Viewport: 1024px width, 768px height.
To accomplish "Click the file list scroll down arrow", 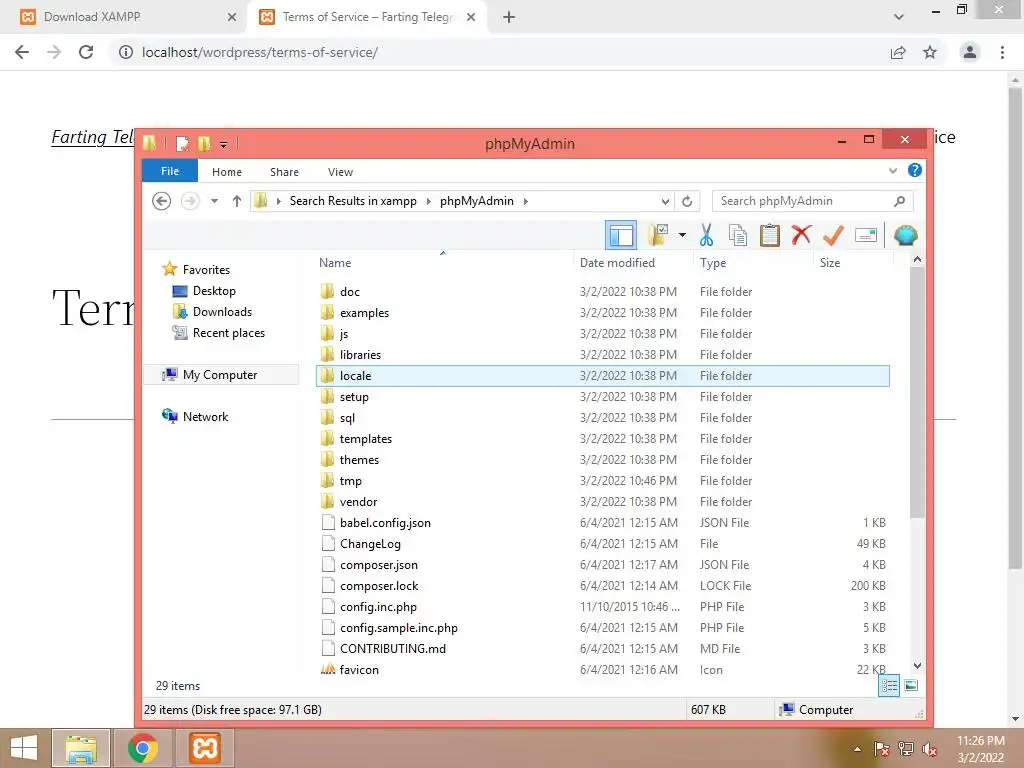I will coord(917,666).
